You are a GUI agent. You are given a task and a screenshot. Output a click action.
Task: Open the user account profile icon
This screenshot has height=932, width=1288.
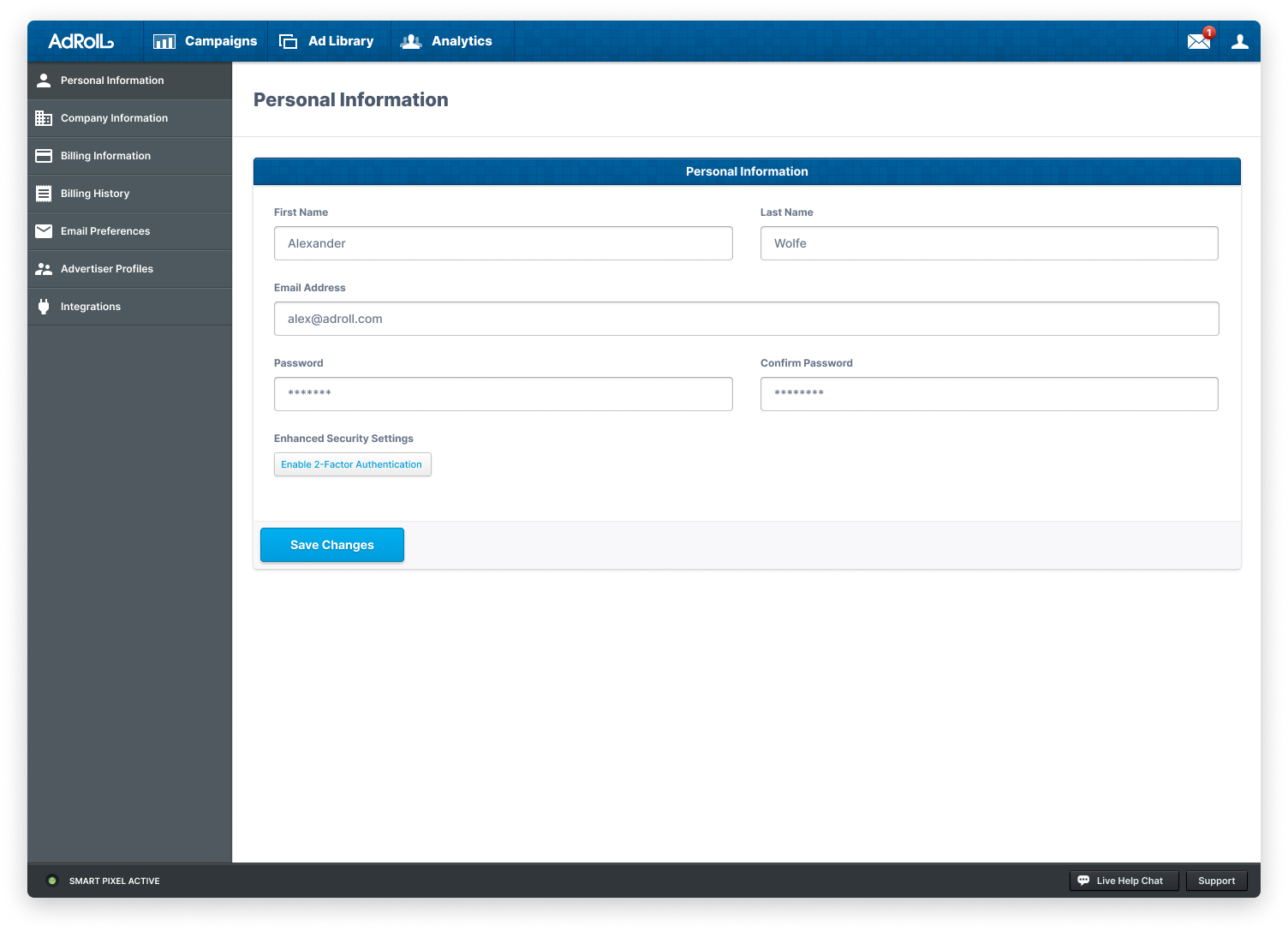click(x=1239, y=41)
